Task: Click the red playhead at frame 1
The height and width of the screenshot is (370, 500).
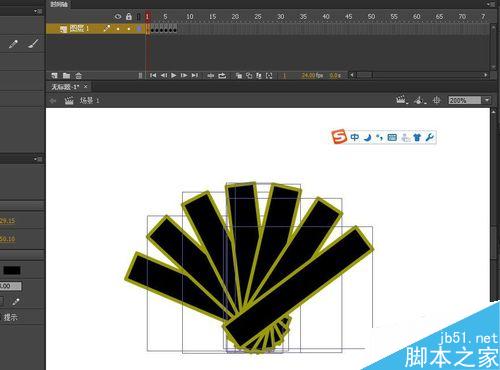Action: [147, 17]
